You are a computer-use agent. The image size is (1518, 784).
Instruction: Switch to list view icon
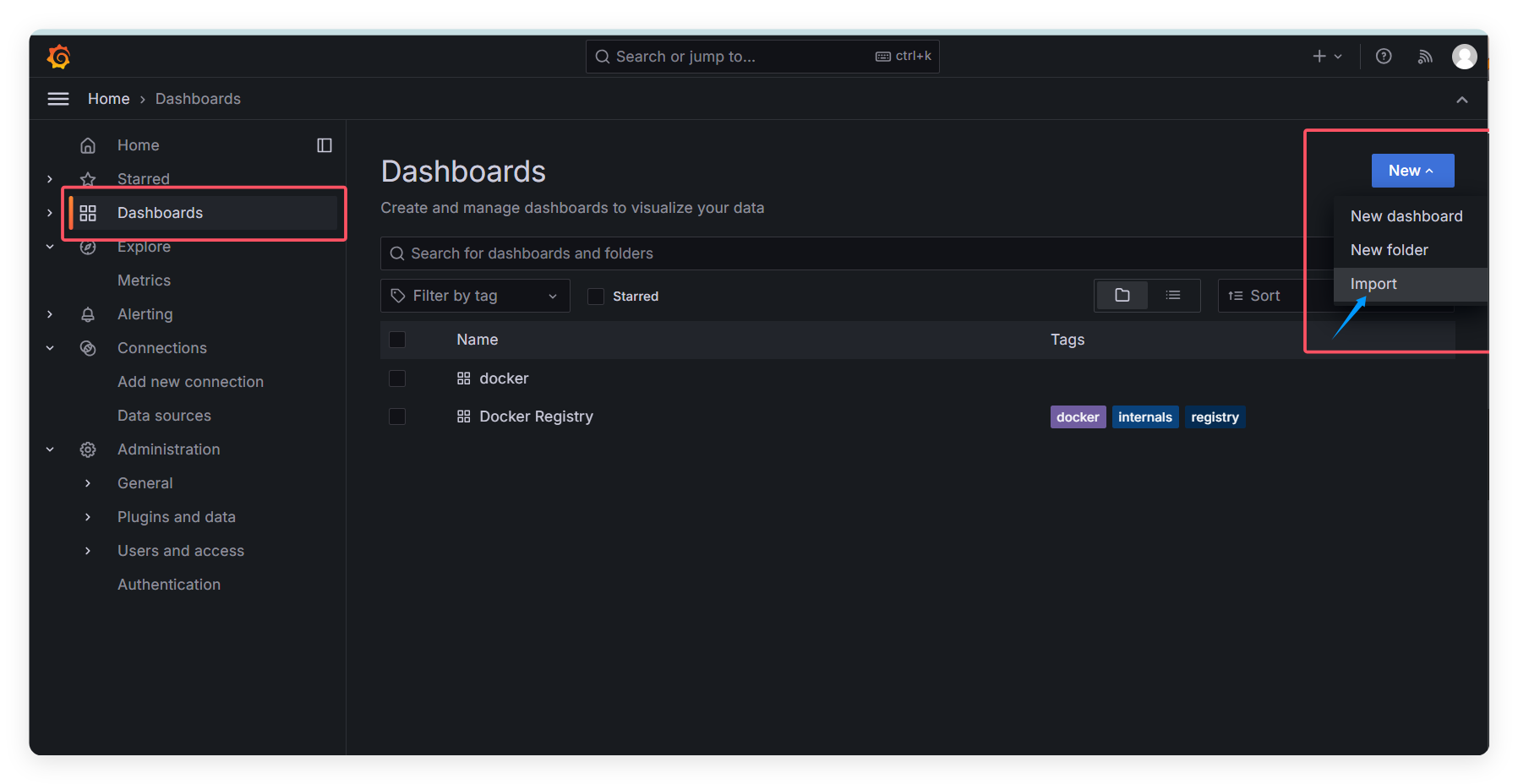[x=1173, y=296]
